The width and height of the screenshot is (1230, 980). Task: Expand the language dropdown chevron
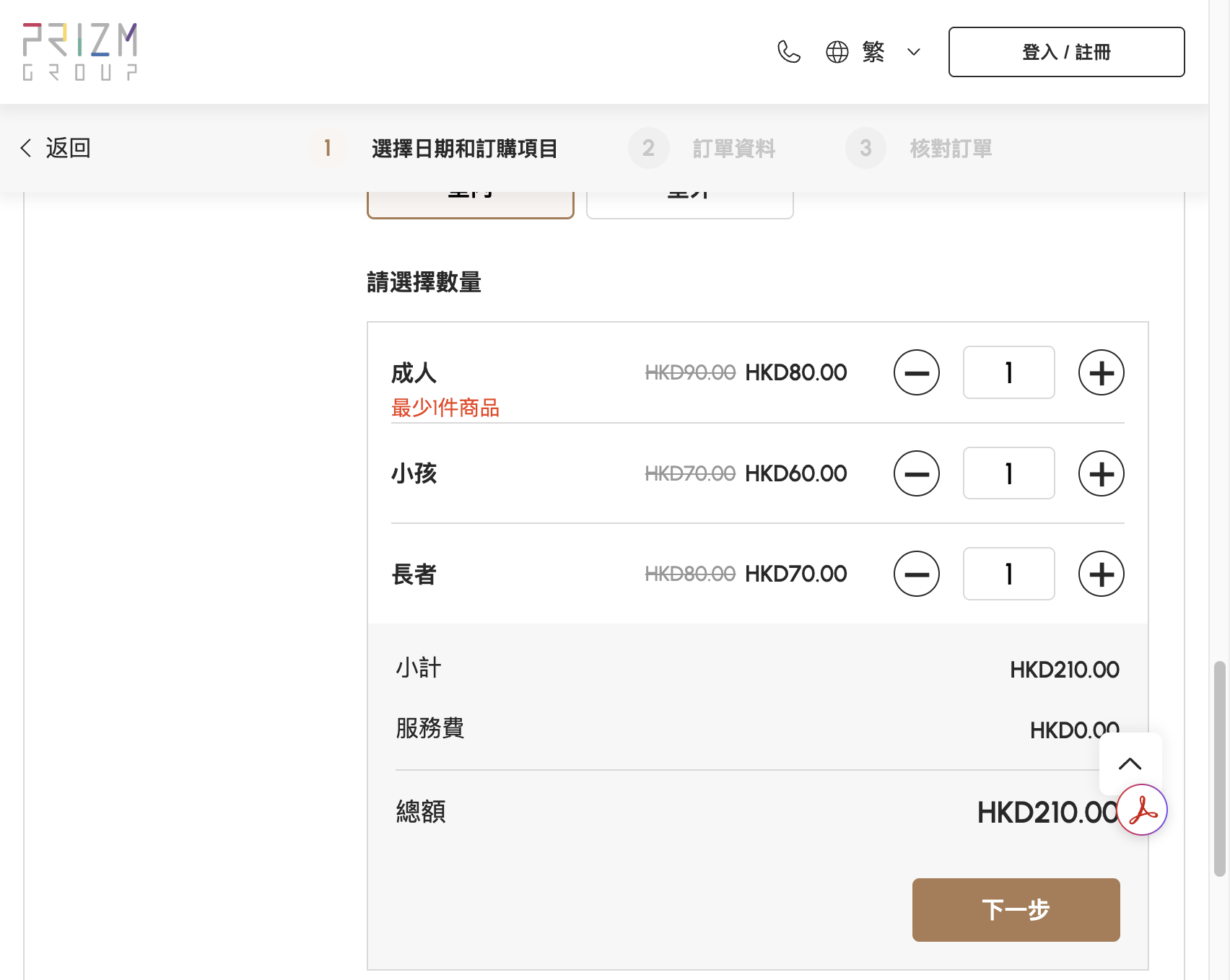pyautogui.click(x=914, y=52)
